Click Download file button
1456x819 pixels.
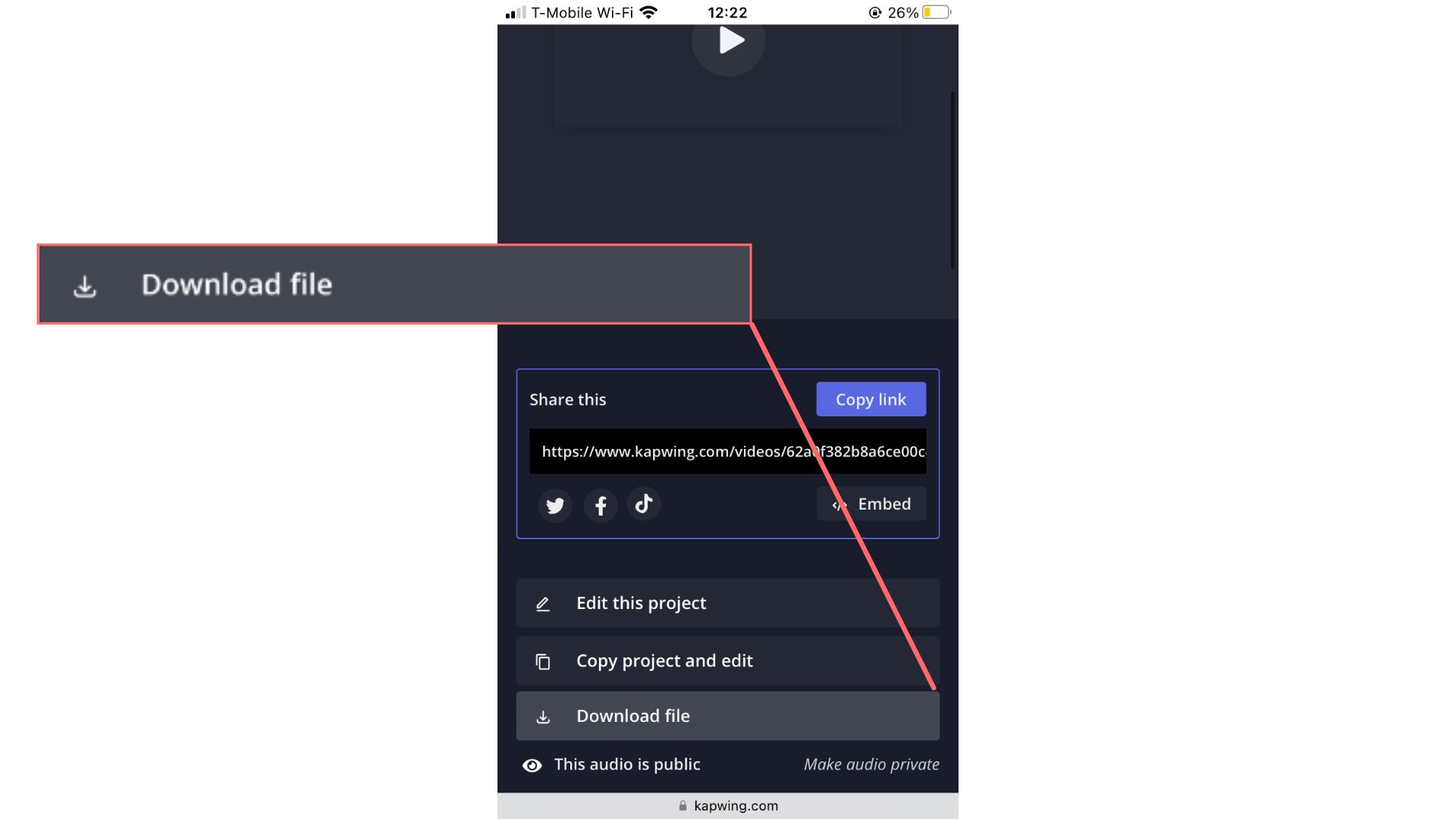727,716
